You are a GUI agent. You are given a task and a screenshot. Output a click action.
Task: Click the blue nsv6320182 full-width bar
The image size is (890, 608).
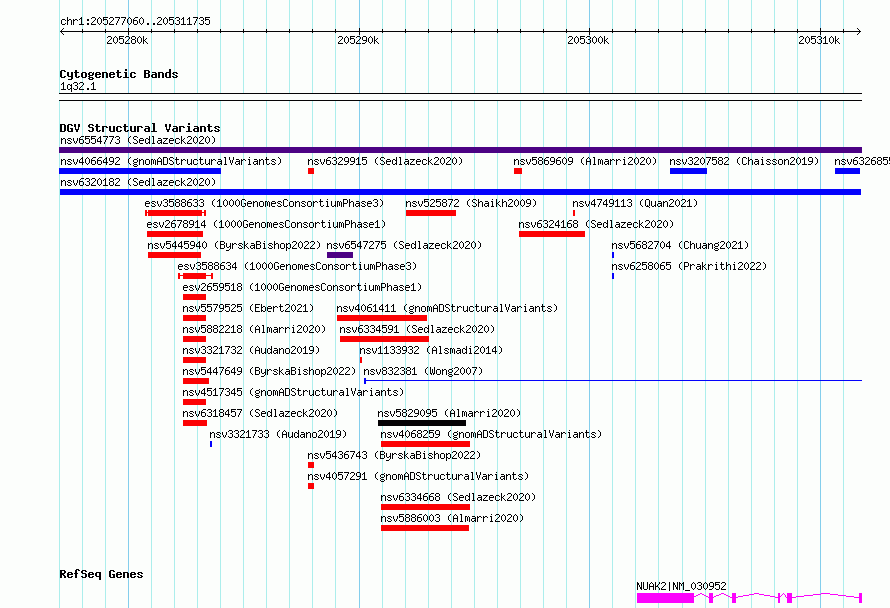point(460,192)
